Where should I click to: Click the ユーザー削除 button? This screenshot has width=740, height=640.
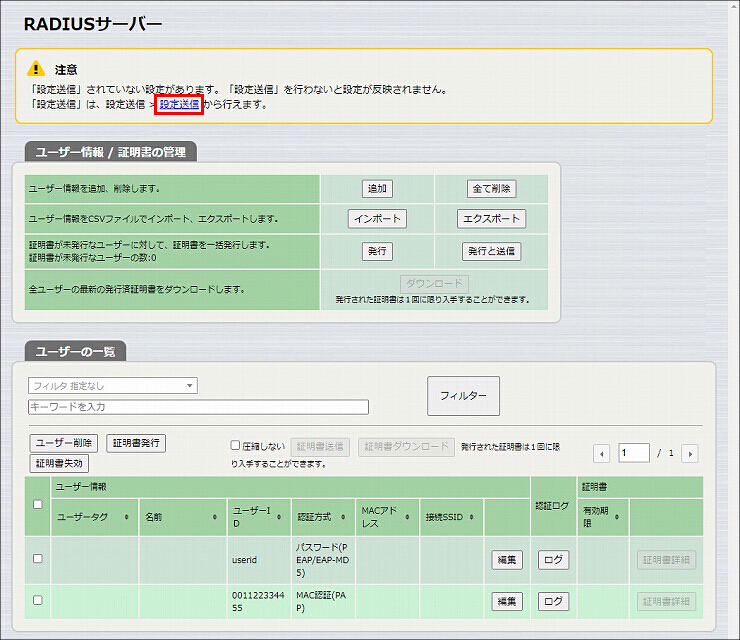coord(64,443)
